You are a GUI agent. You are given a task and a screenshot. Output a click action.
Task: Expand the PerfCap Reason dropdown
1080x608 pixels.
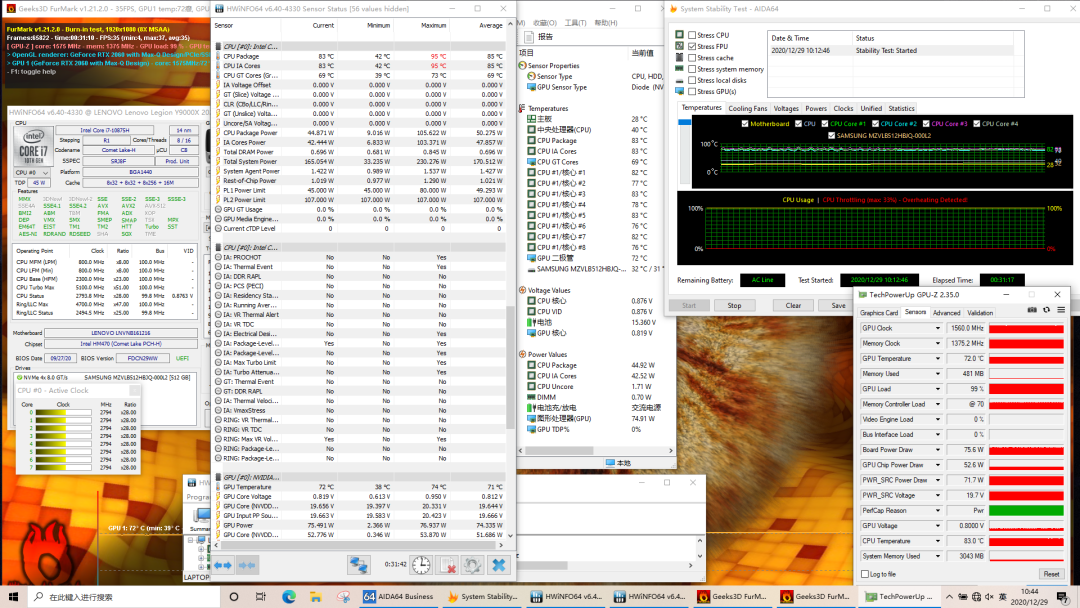[936, 510]
